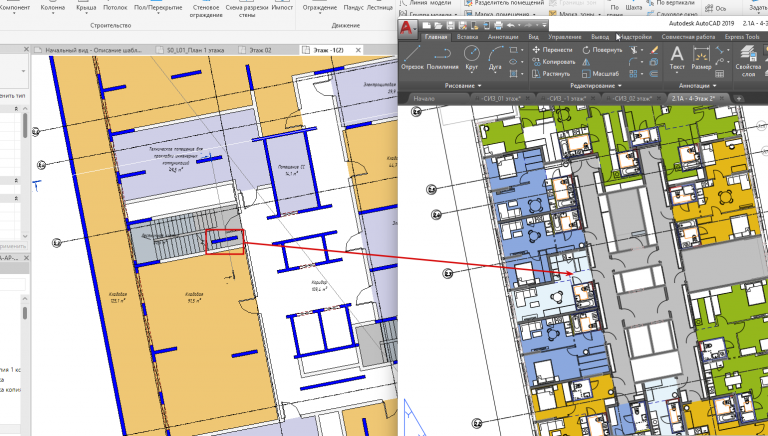
Task: Select the Текст text tool
Action: 677,58
